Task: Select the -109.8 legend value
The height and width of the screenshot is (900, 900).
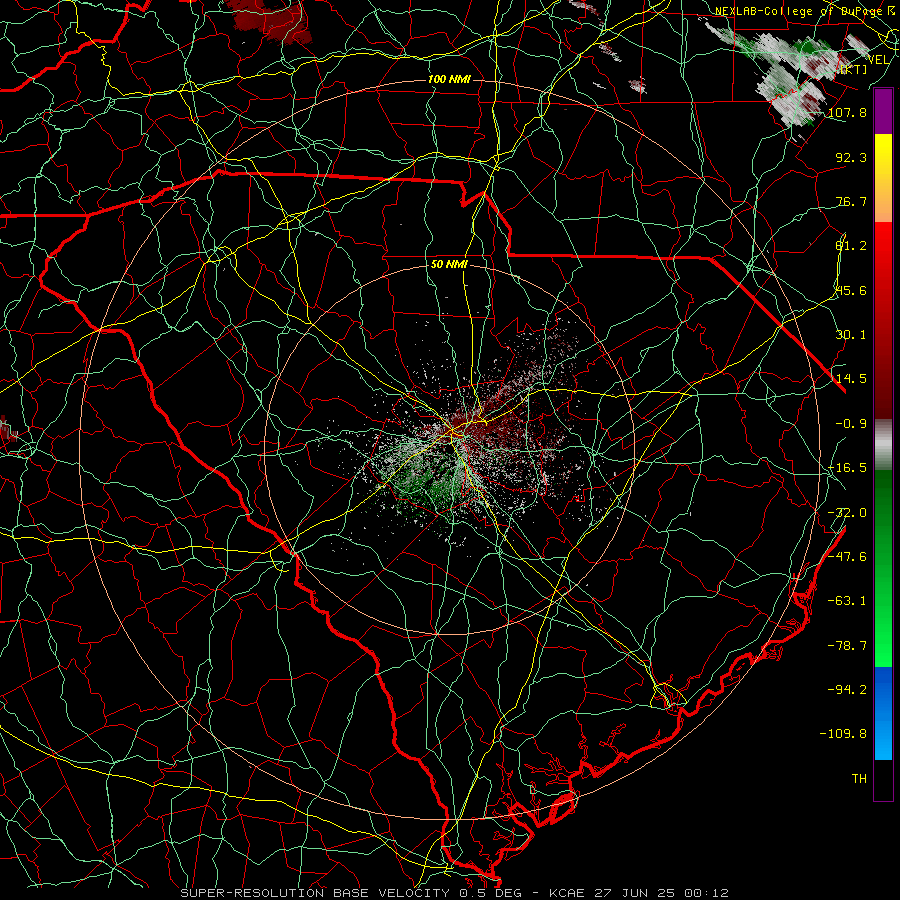Action: click(x=844, y=734)
